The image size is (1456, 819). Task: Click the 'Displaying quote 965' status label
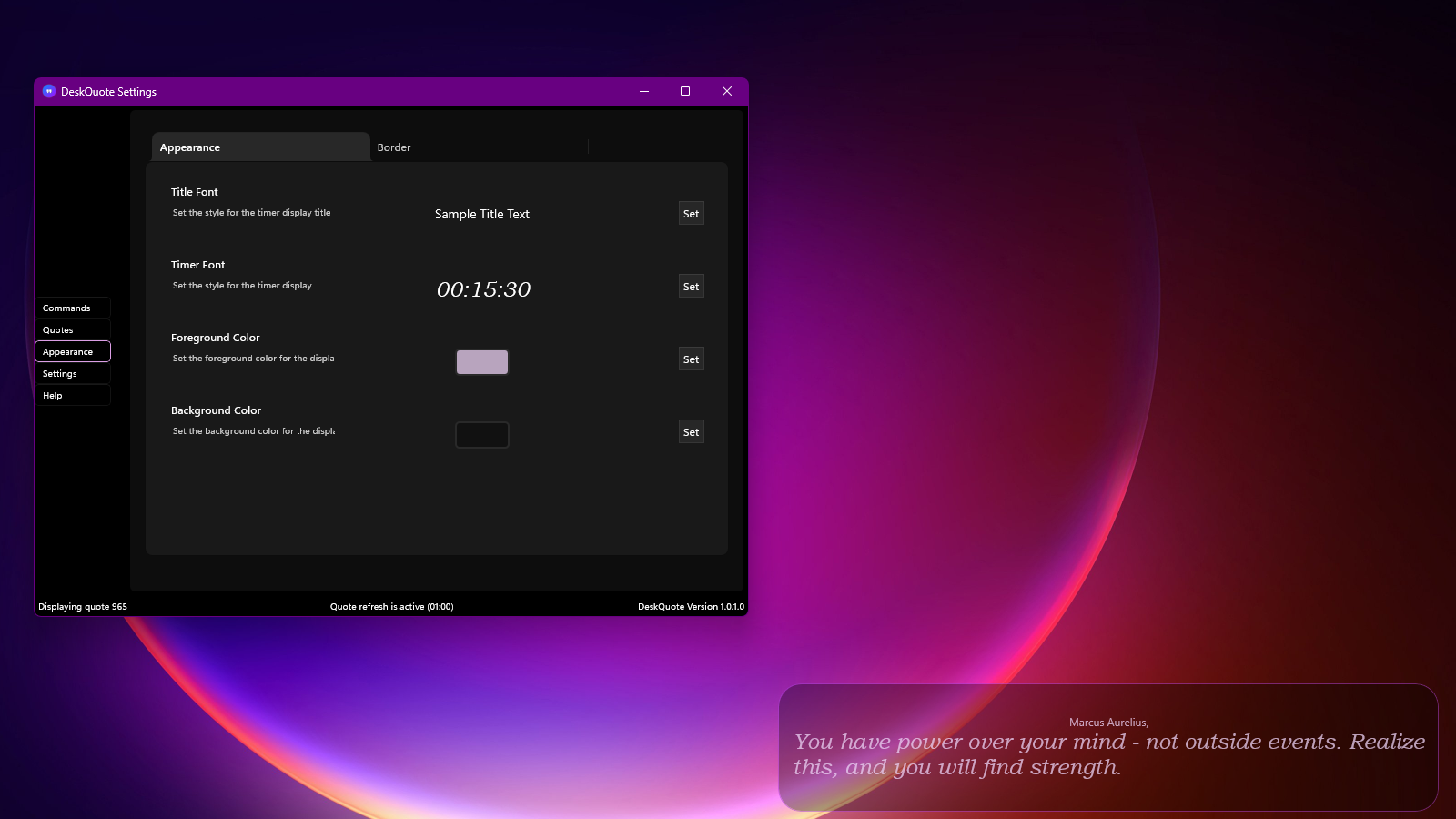[82, 606]
